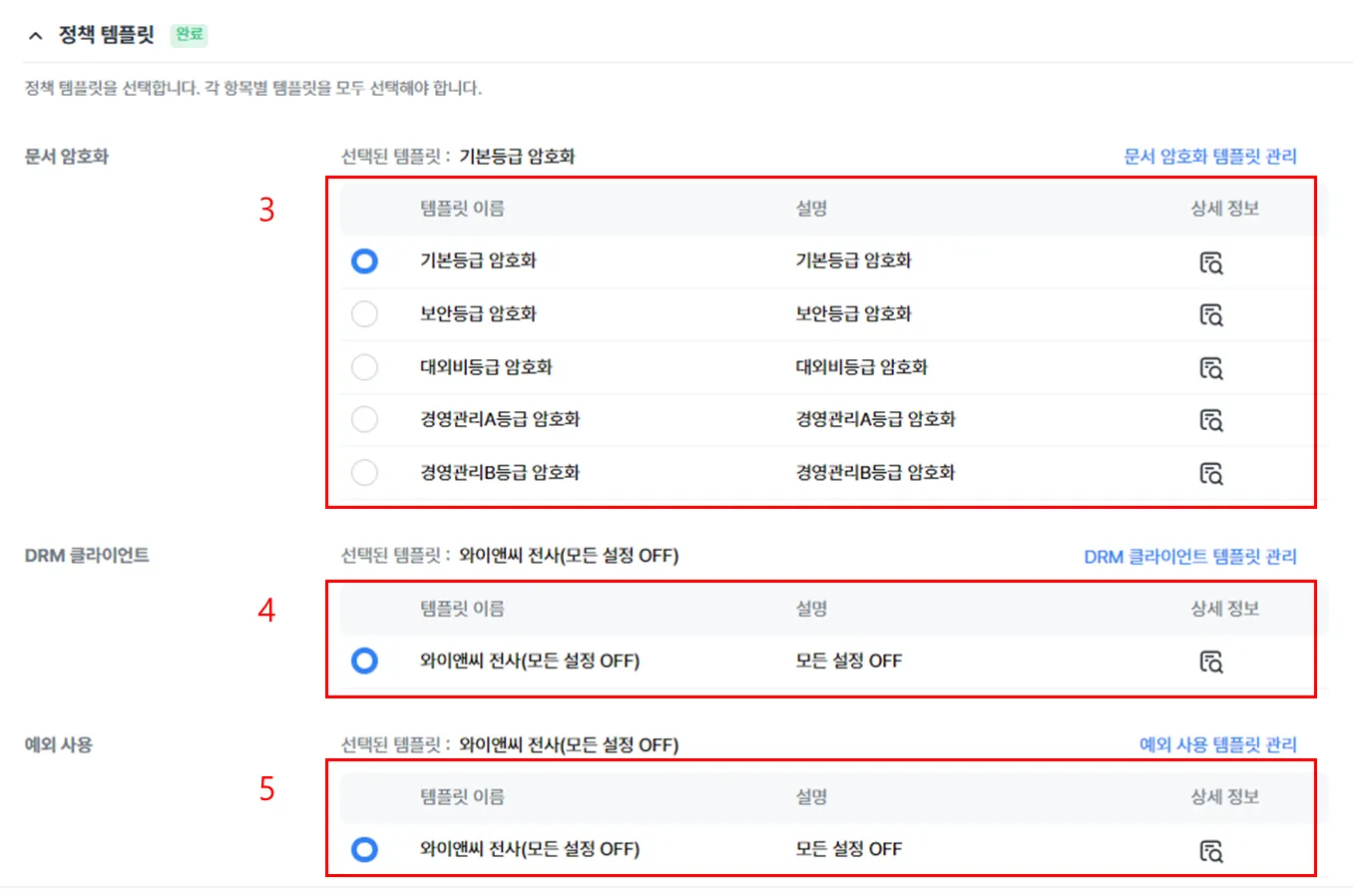Open 문서 암호화 템플릿 관리 link

1210,157
